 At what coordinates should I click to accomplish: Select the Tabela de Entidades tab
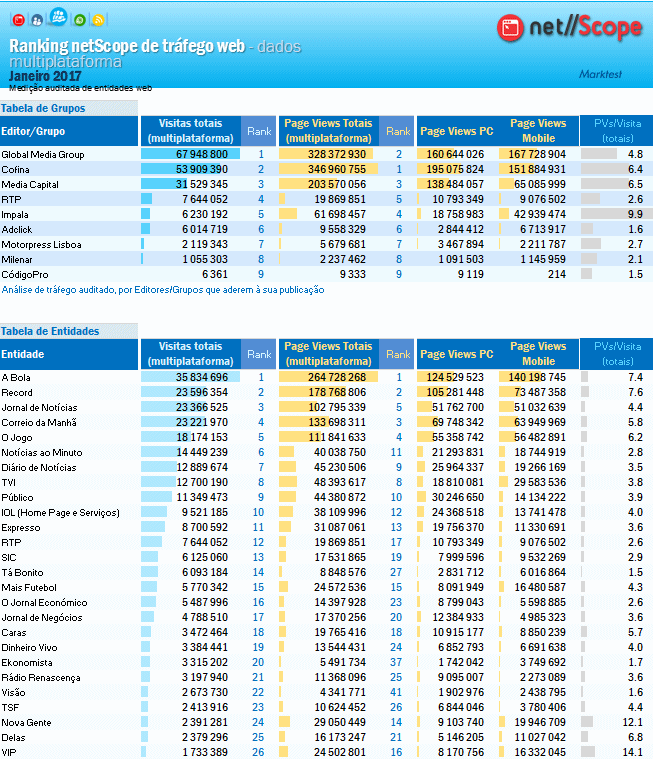tap(50, 331)
